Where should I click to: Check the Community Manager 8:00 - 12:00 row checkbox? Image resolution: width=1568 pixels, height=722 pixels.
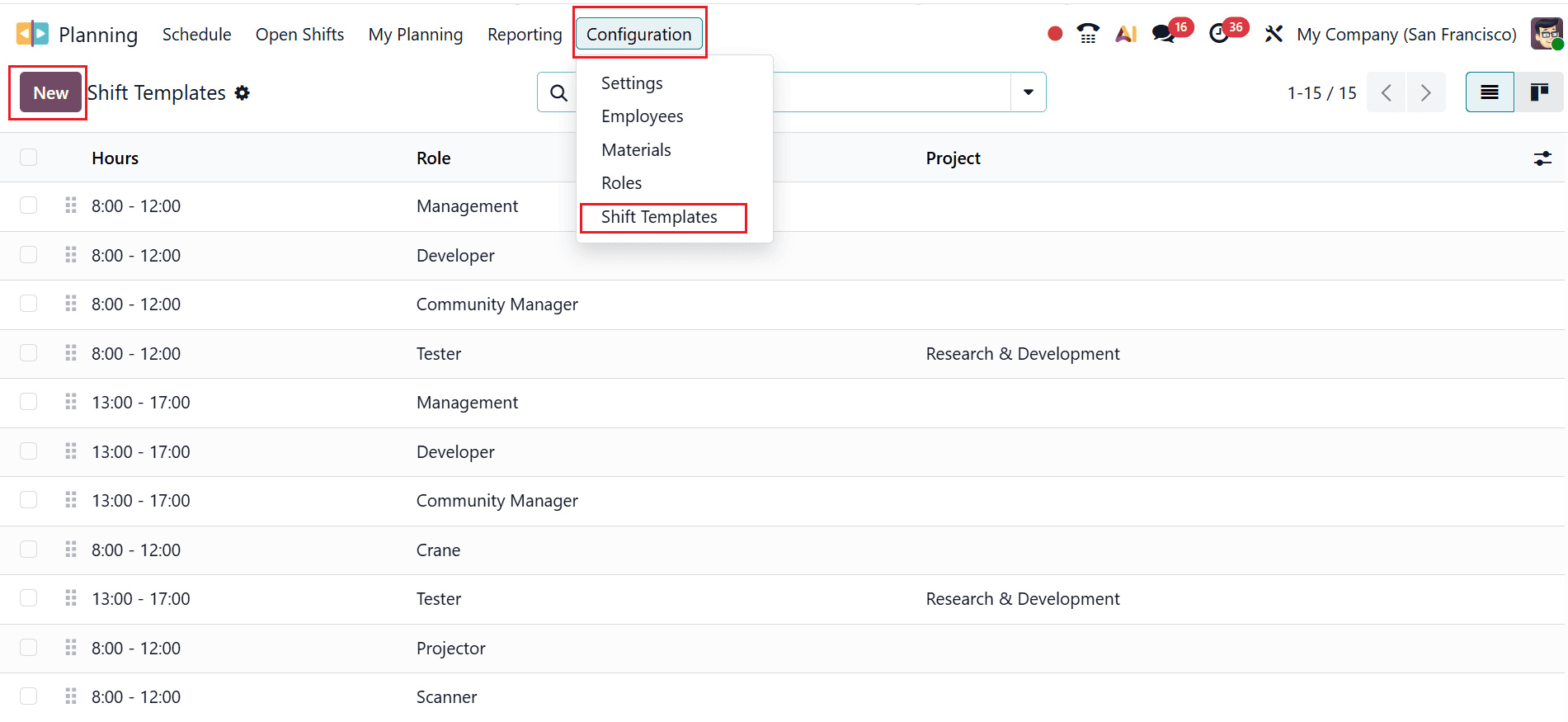click(x=29, y=303)
